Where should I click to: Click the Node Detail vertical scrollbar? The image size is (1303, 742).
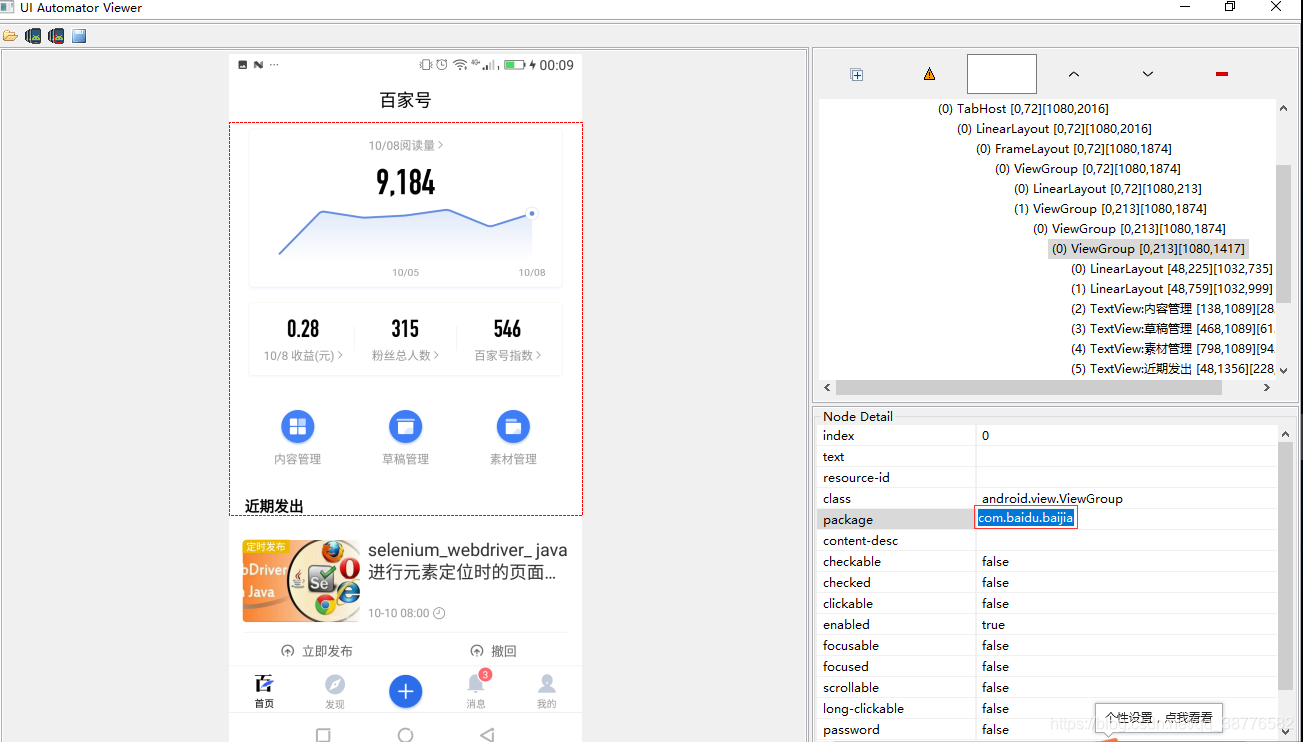coord(1285,565)
